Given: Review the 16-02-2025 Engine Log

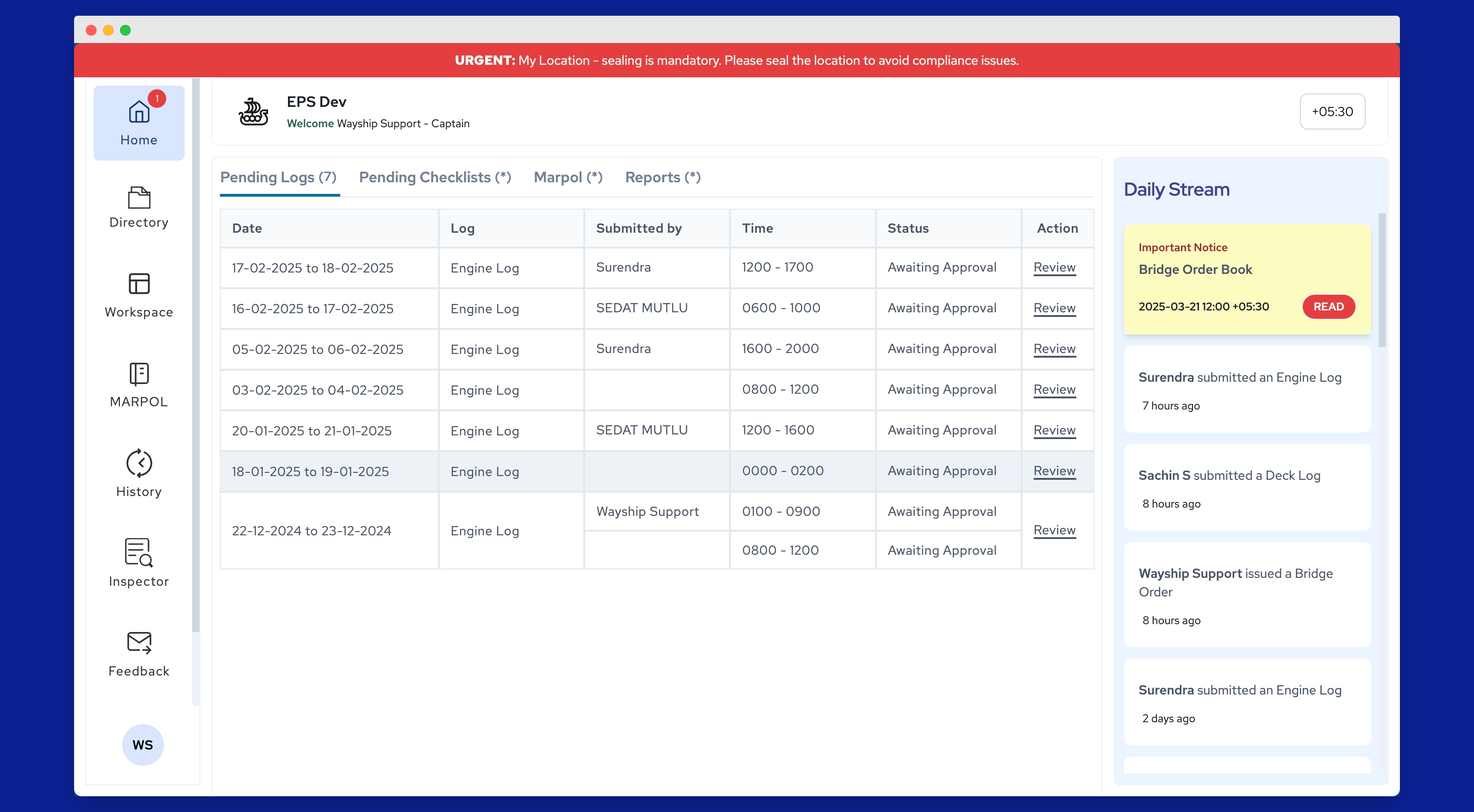Looking at the screenshot, I should point(1054,308).
